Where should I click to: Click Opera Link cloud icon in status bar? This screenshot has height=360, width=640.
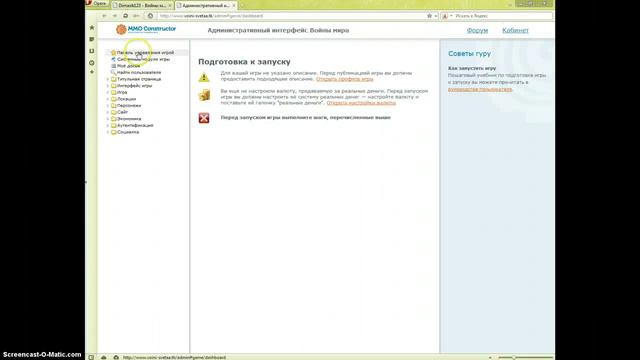tap(104, 357)
